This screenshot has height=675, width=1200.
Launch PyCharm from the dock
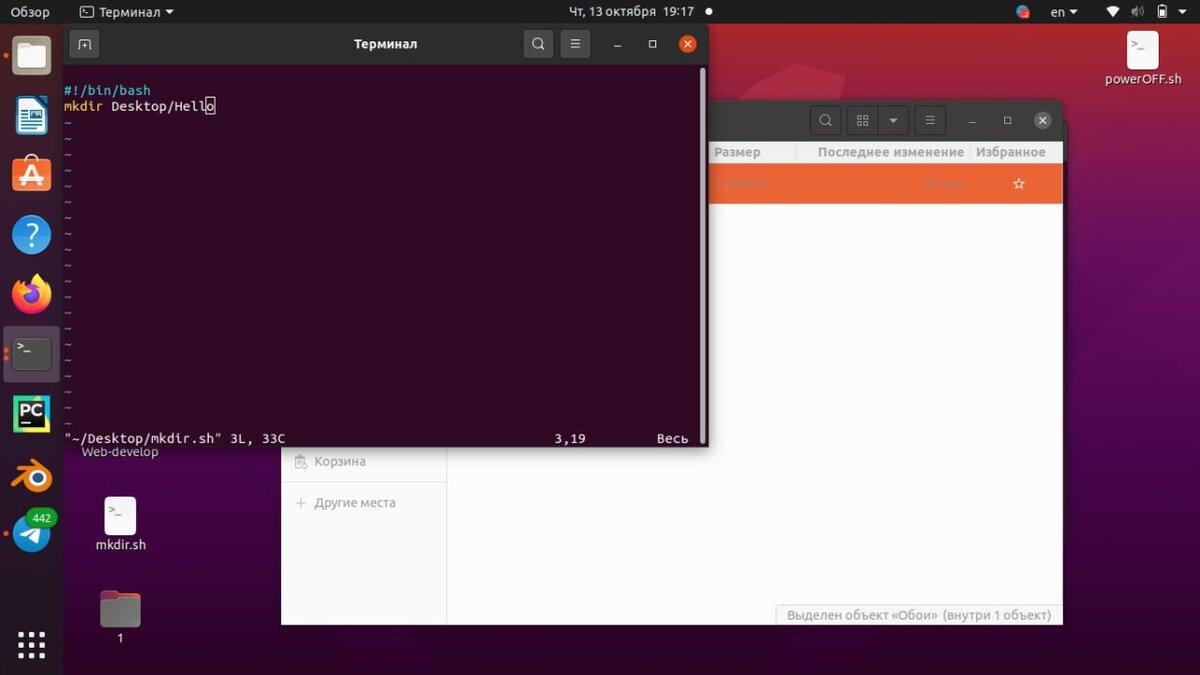click(x=32, y=413)
